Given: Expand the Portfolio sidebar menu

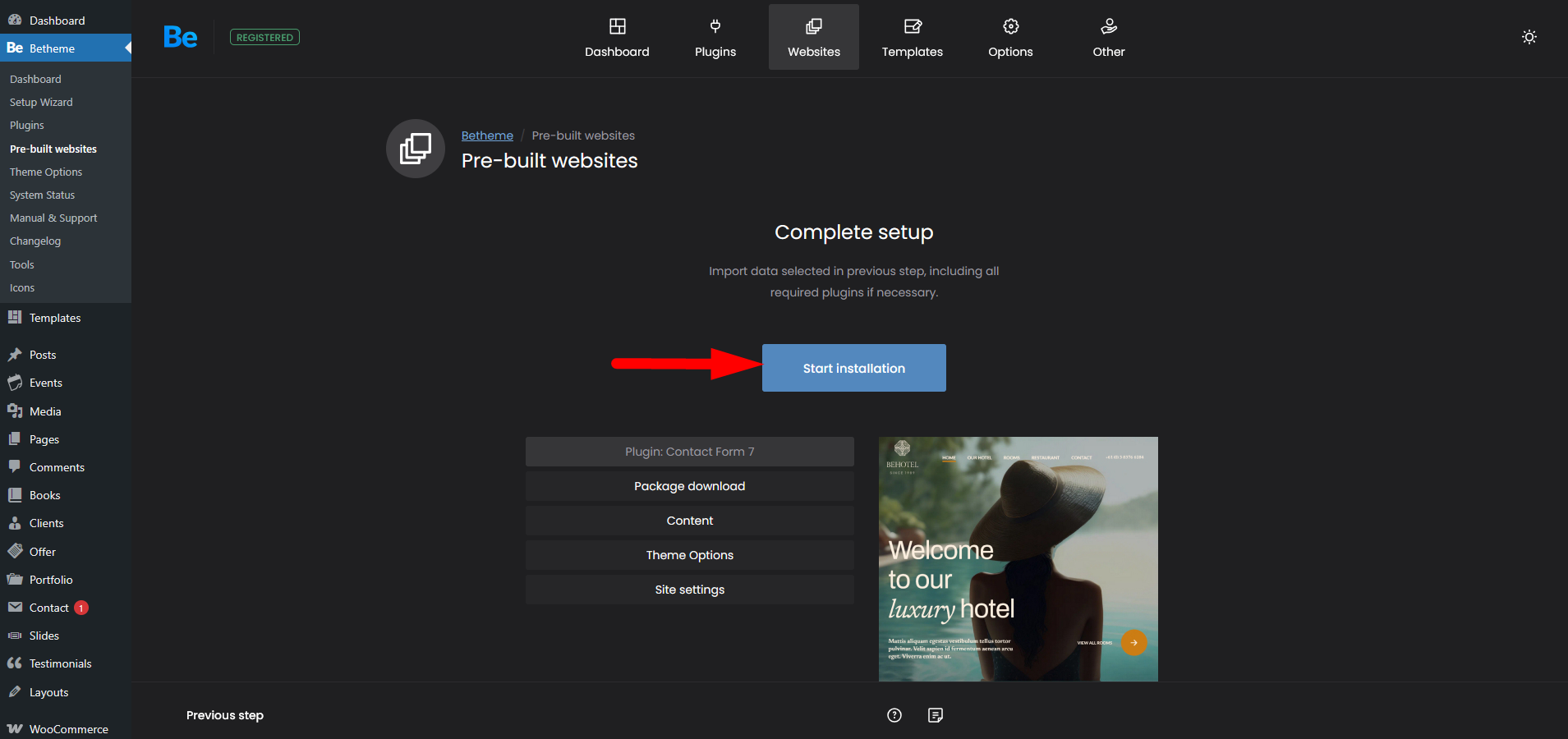Looking at the screenshot, I should point(51,580).
